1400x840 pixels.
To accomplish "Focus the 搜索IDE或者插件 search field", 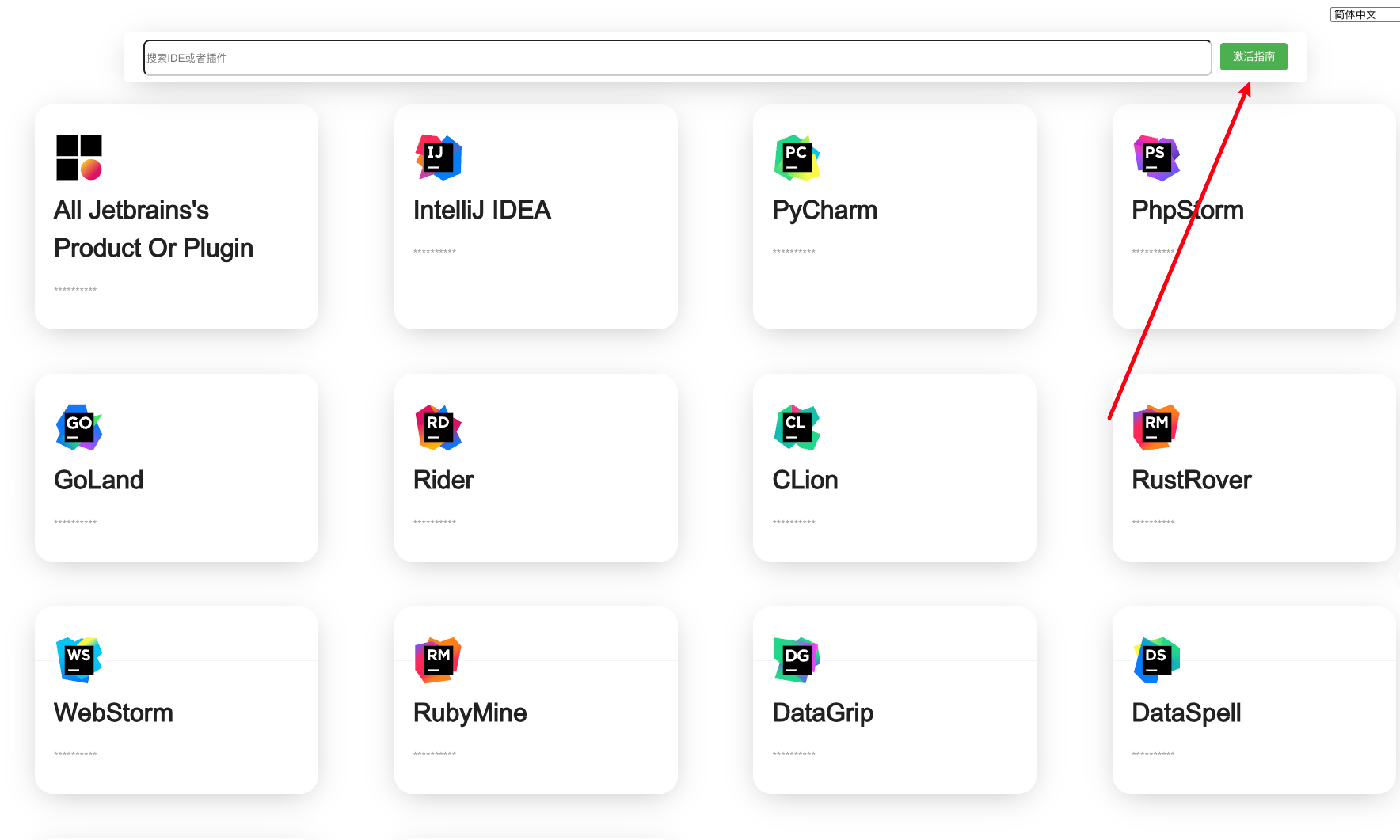I will tap(677, 58).
